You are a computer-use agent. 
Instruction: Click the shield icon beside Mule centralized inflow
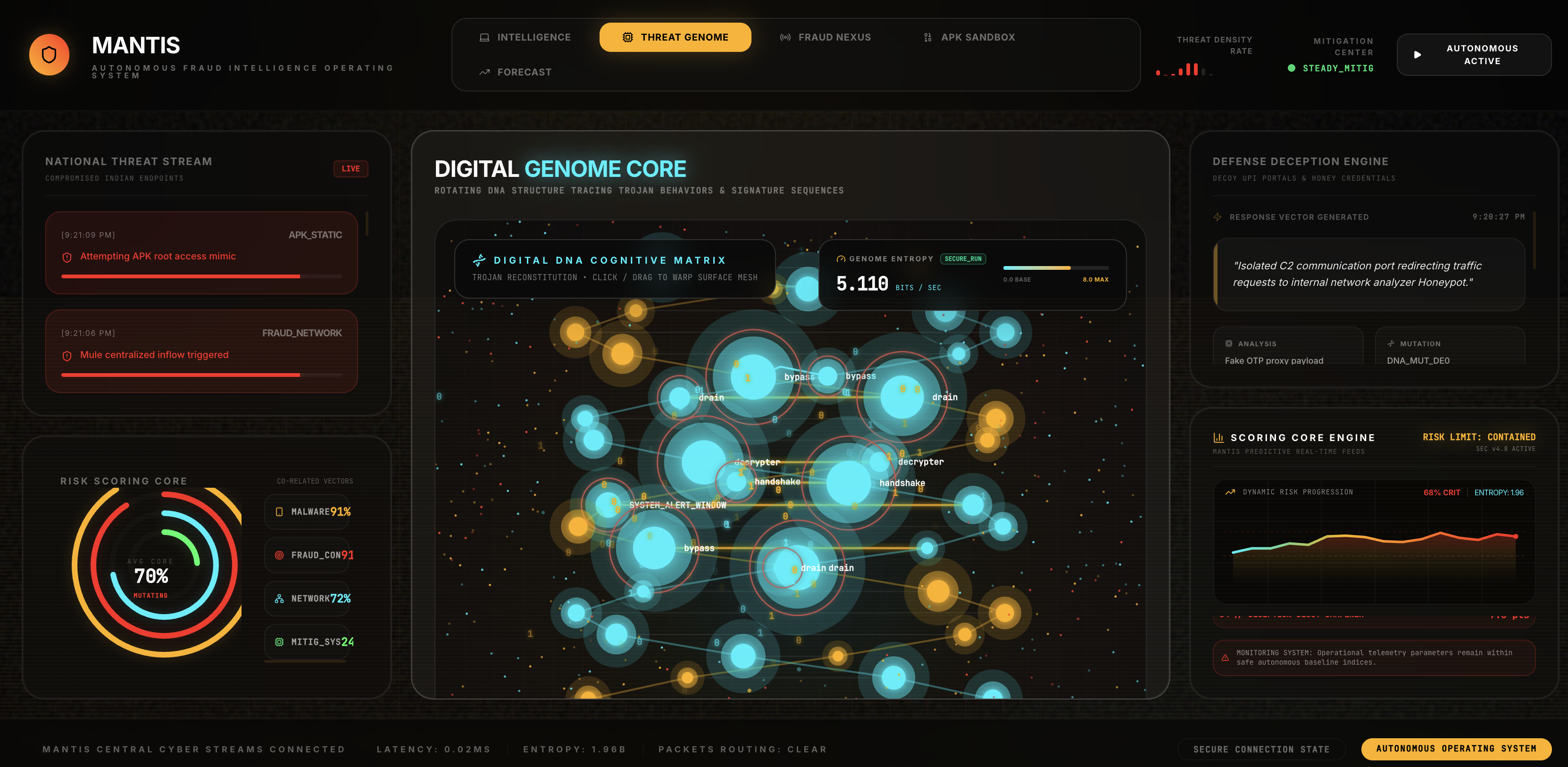[67, 356]
